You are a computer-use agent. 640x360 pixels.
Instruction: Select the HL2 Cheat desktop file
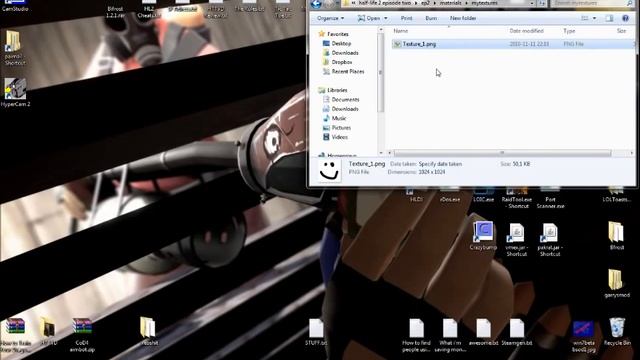pos(149,9)
